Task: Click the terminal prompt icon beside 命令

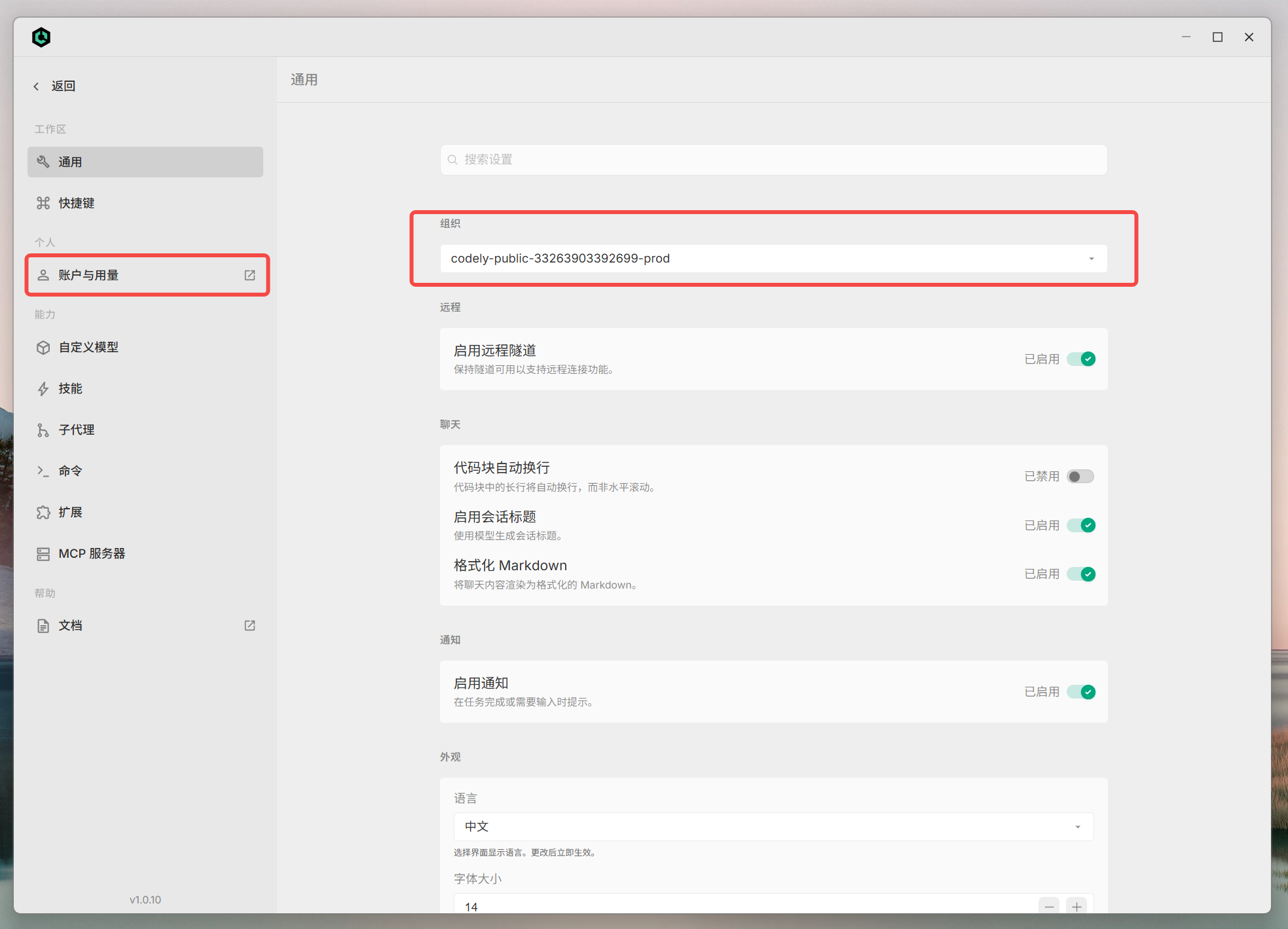Action: (43, 471)
